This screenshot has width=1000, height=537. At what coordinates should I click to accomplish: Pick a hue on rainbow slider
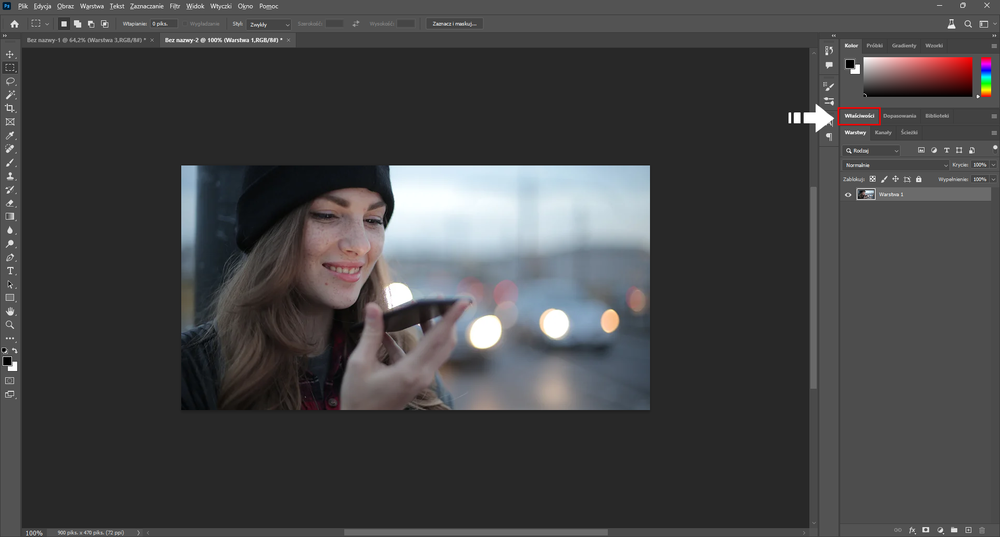(986, 77)
